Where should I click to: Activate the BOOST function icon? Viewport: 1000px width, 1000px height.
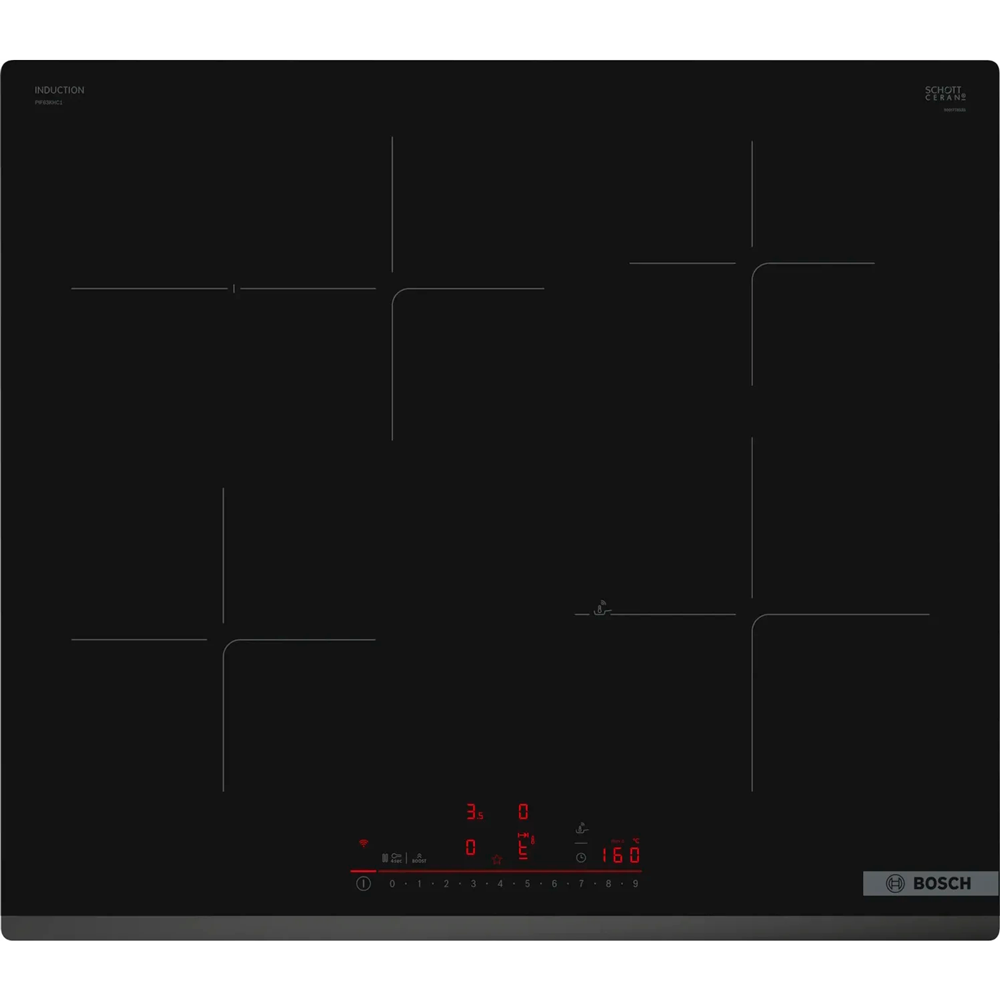[x=419, y=858]
